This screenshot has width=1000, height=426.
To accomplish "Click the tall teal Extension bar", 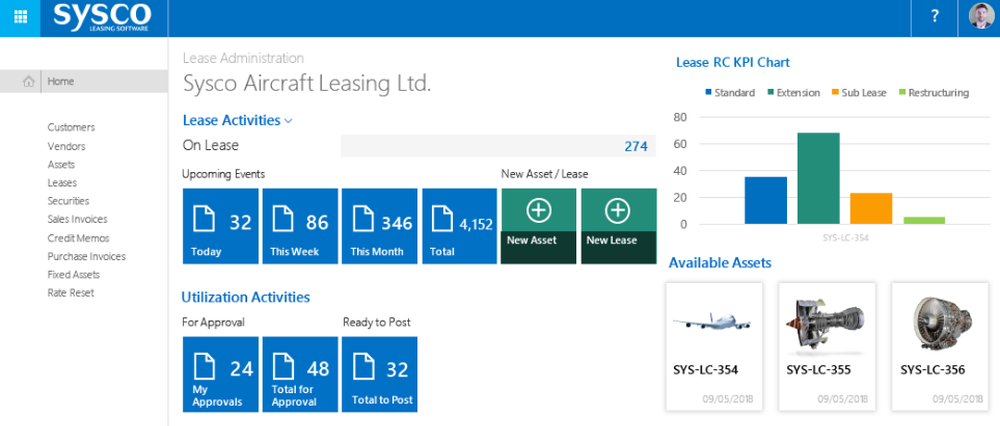I will [818, 179].
